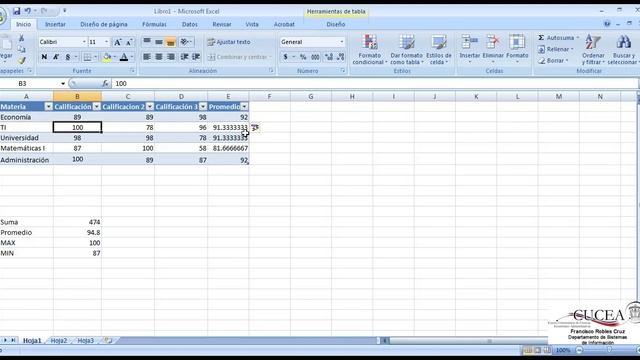This screenshot has height=360, width=640.
Task: Open the Materia column filter dropdown
Action: [49, 107]
